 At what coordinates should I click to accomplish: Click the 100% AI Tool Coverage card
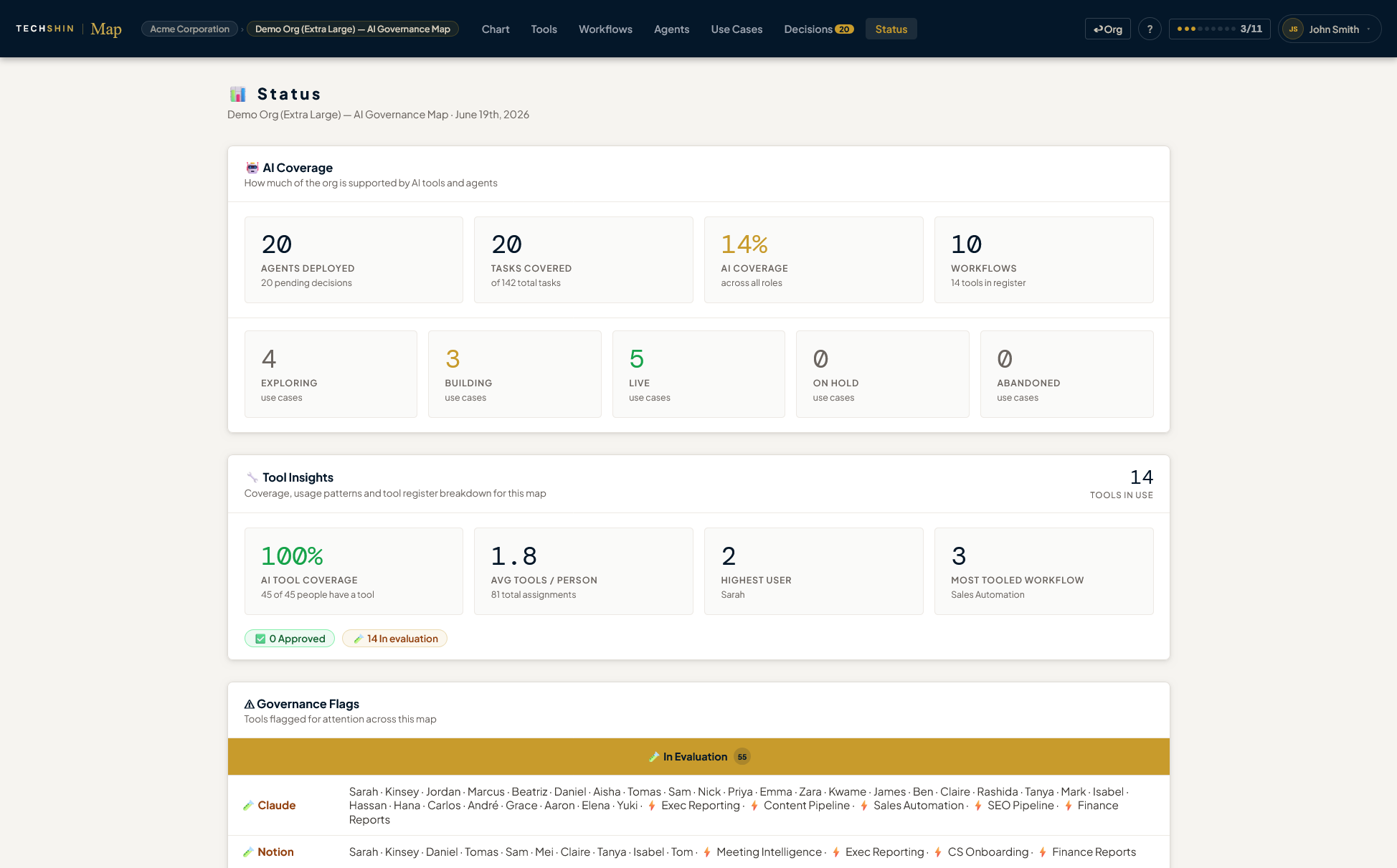click(354, 571)
